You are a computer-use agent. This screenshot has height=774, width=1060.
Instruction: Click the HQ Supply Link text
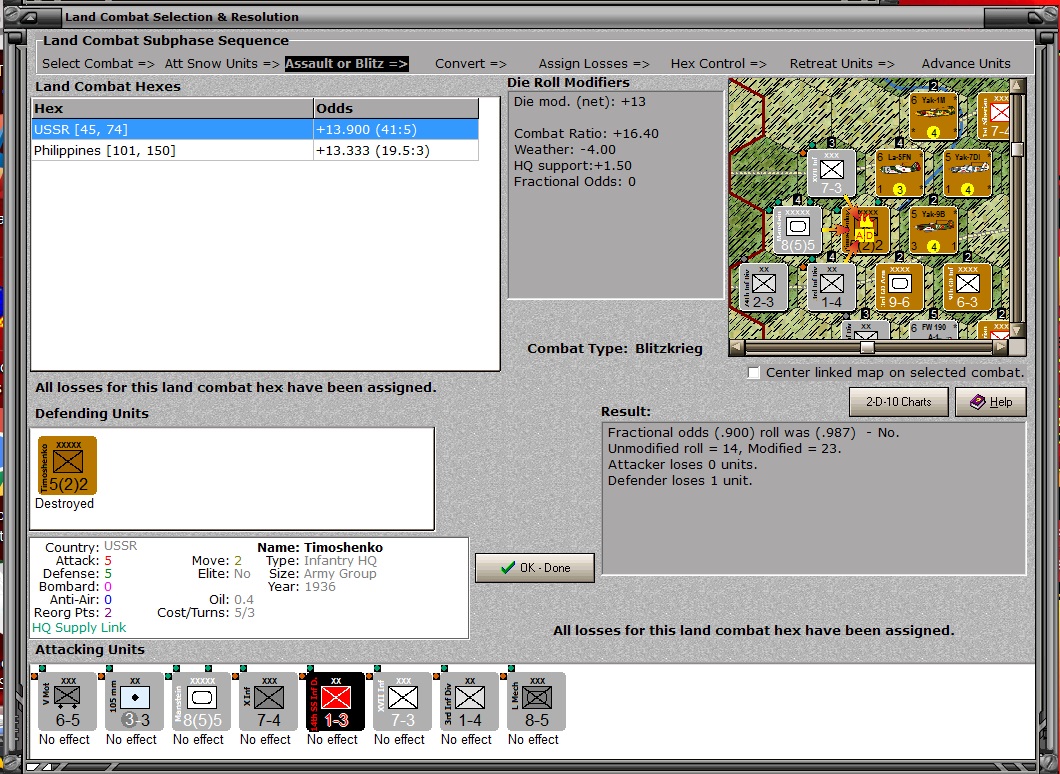pos(79,627)
